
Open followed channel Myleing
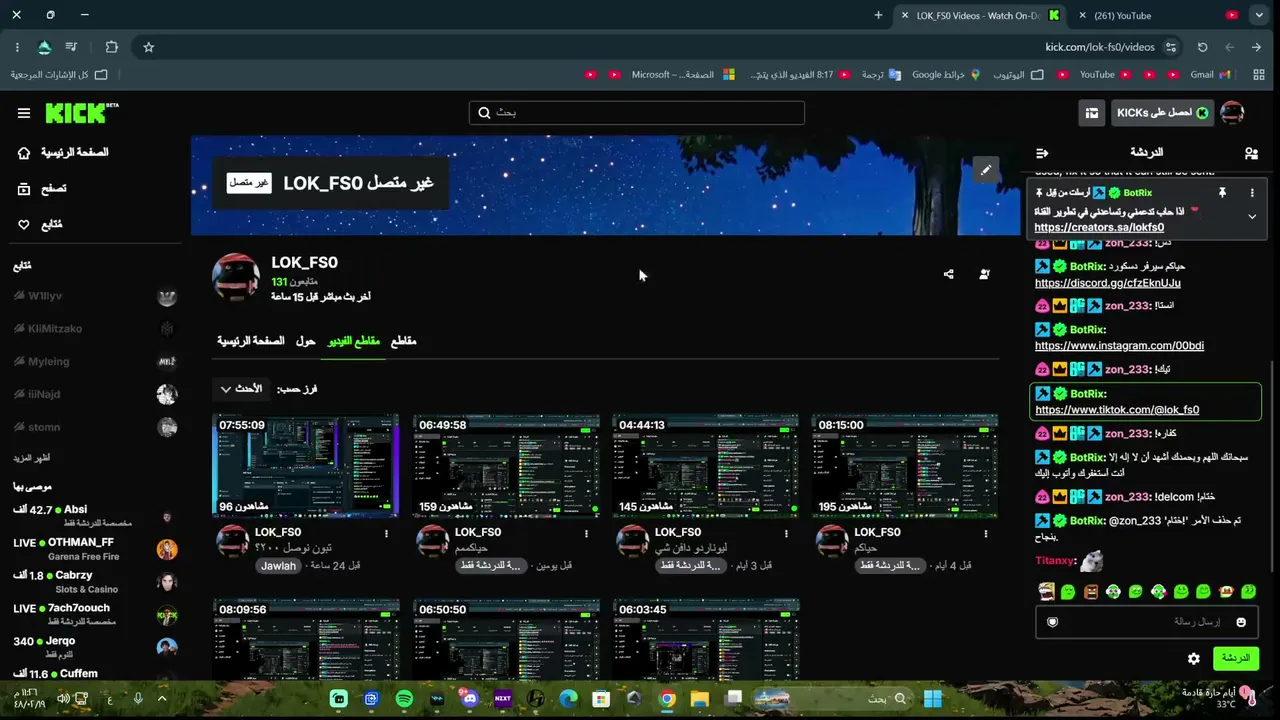point(95,362)
